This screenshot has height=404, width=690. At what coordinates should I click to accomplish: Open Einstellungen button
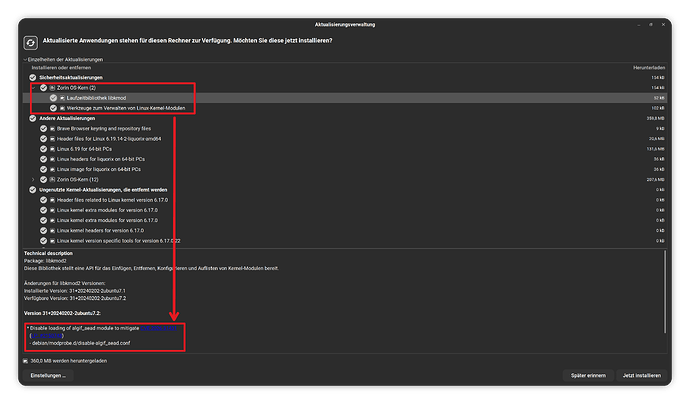tap(48, 375)
